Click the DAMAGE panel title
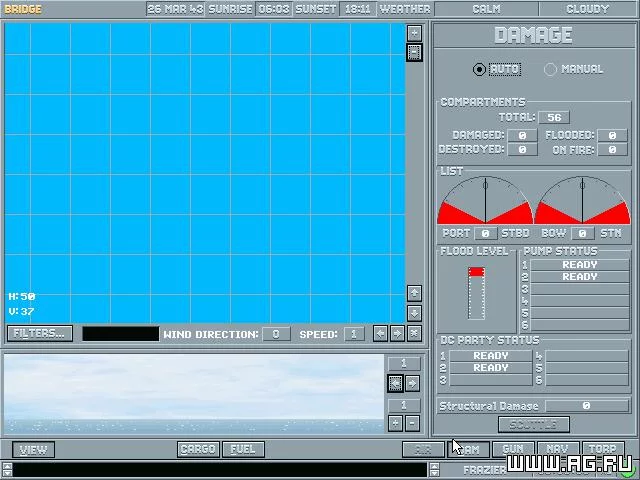The width and height of the screenshot is (640, 480). 533,35
